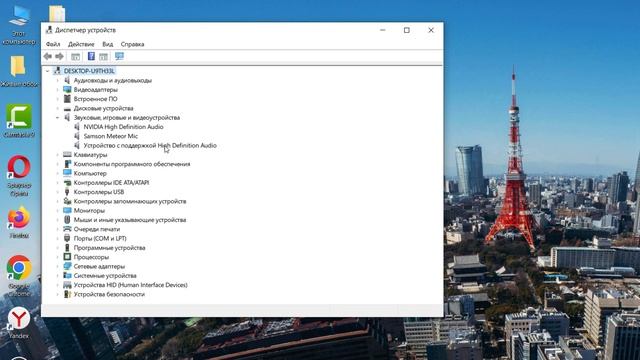Screen dimensions: 640x360
Task: Click the Встроенное ПО chip icon
Action: [67, 99]
